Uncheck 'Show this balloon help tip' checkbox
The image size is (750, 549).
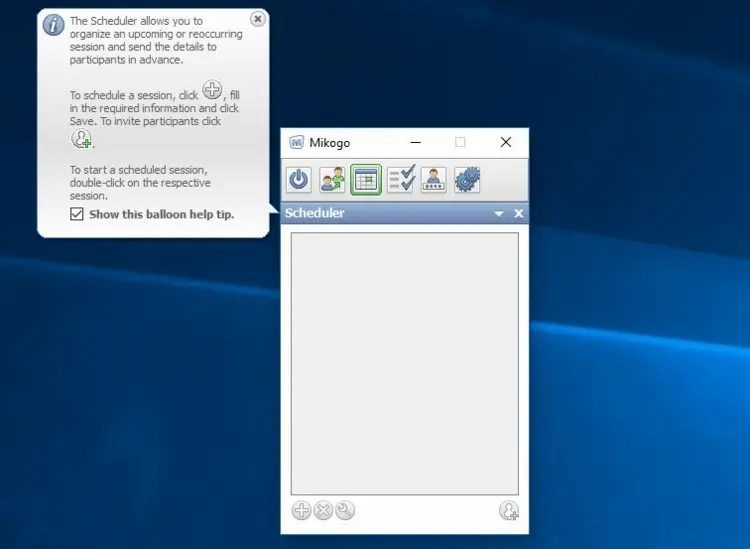pos(77,214)
